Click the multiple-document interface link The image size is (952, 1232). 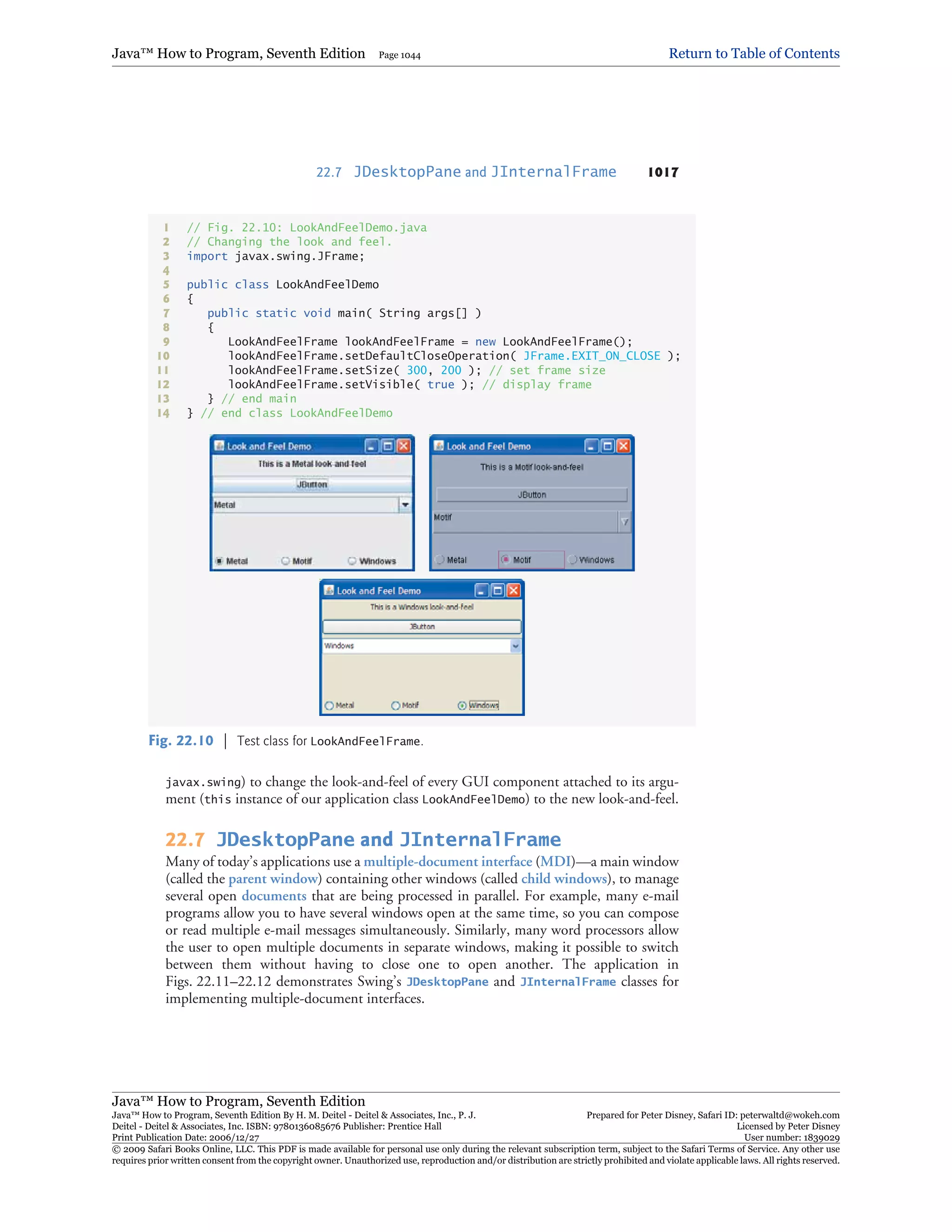coord(448,861)
